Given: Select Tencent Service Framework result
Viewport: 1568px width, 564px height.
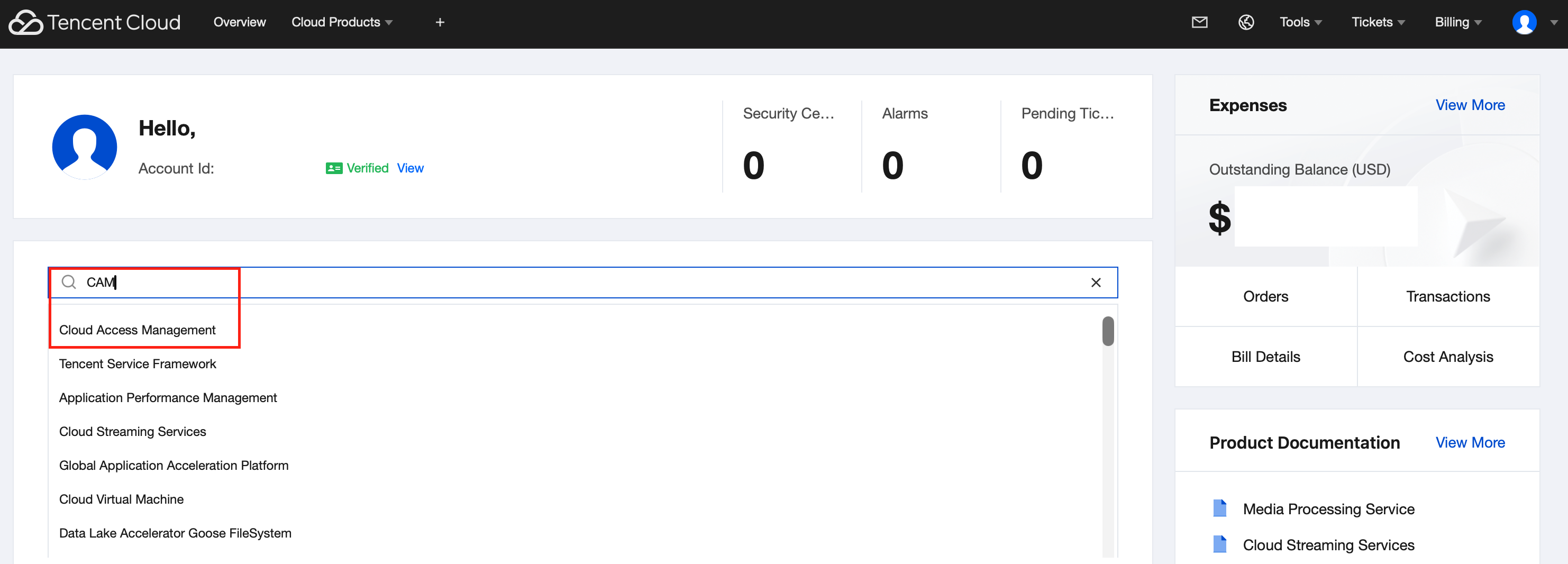Looking at the screenshot, I should (138, 363).
